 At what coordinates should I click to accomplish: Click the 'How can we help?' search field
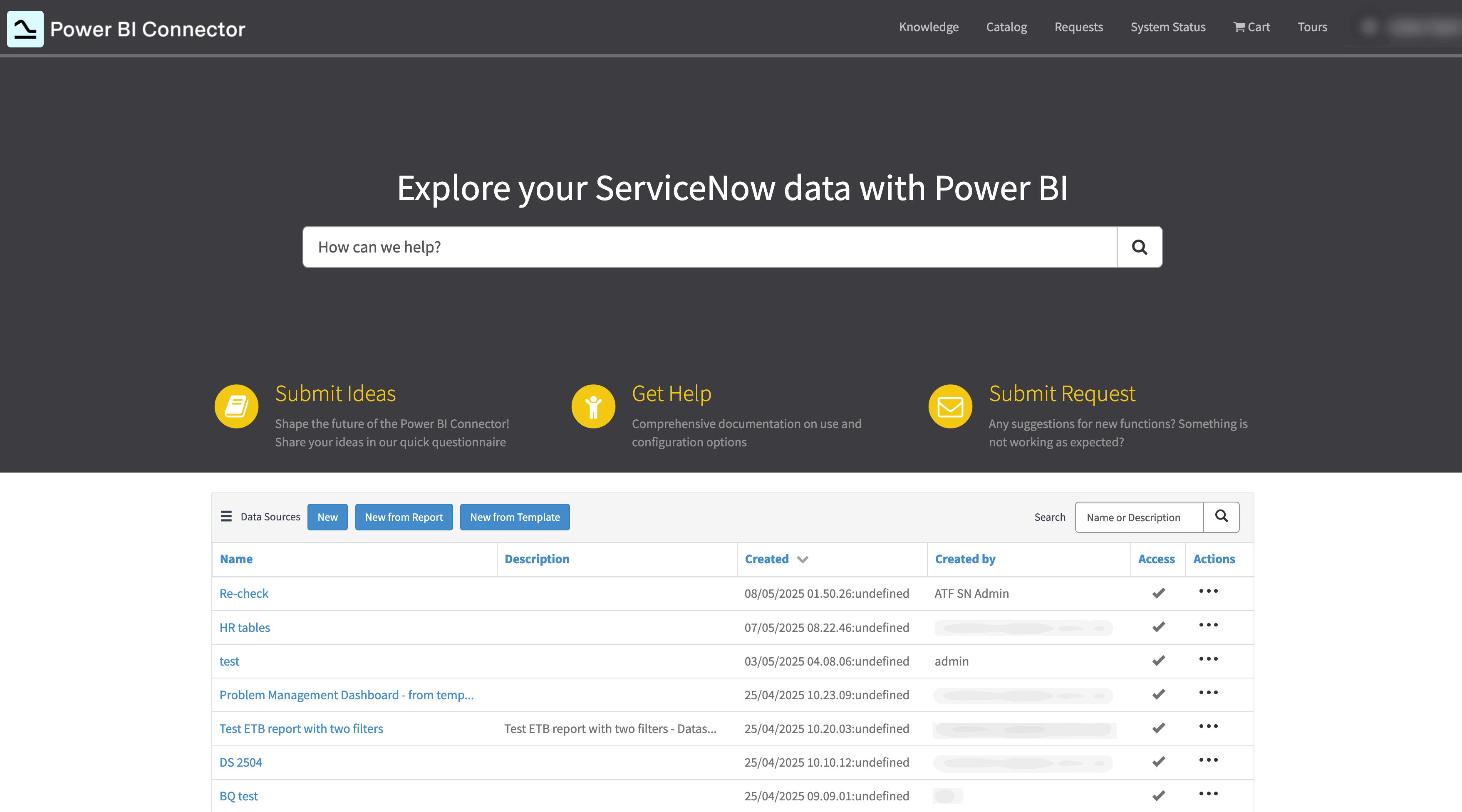(x=709, y=247)
